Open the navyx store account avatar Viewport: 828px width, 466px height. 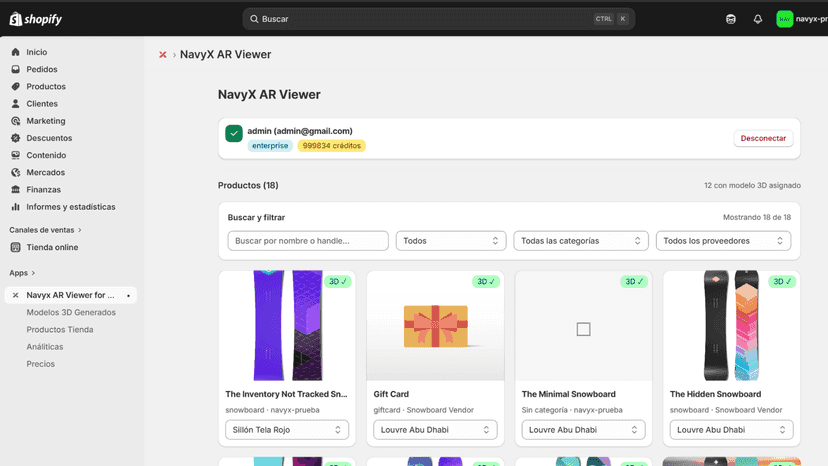(785, 19)
